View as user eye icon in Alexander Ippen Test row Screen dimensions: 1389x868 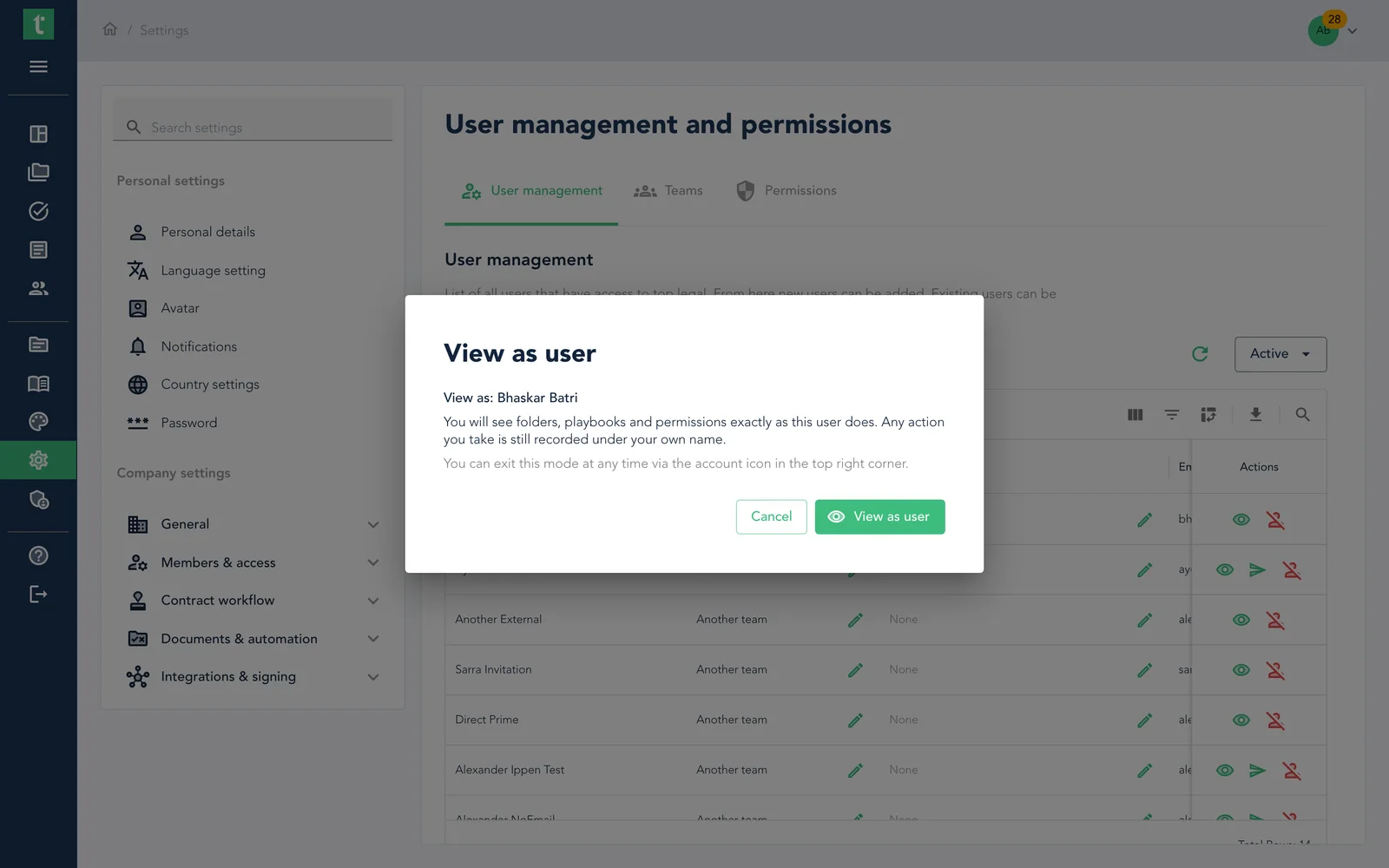1225,770
